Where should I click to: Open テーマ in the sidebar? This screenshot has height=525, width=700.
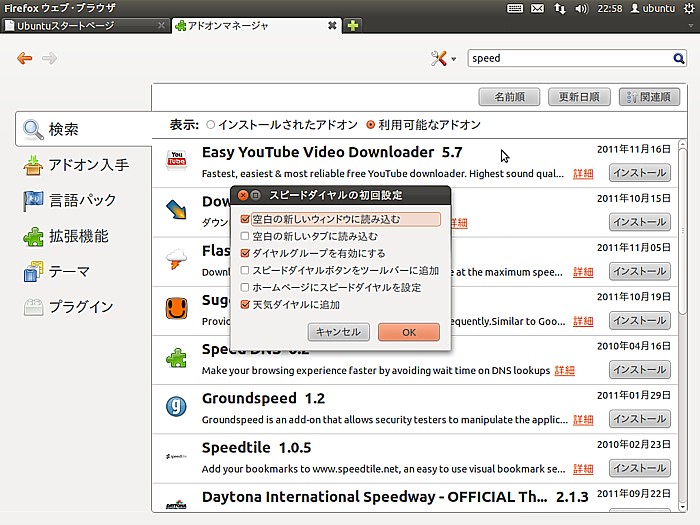(57, 271)
